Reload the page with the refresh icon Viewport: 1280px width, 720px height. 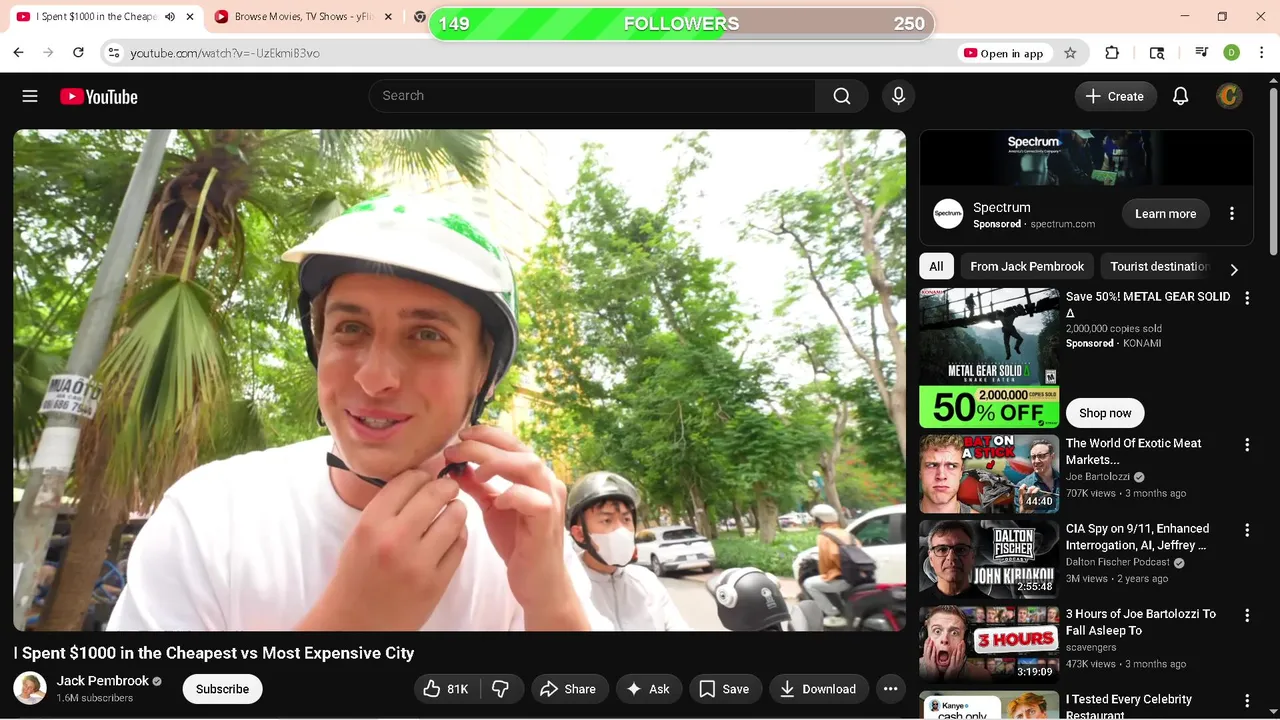point(78,53)
